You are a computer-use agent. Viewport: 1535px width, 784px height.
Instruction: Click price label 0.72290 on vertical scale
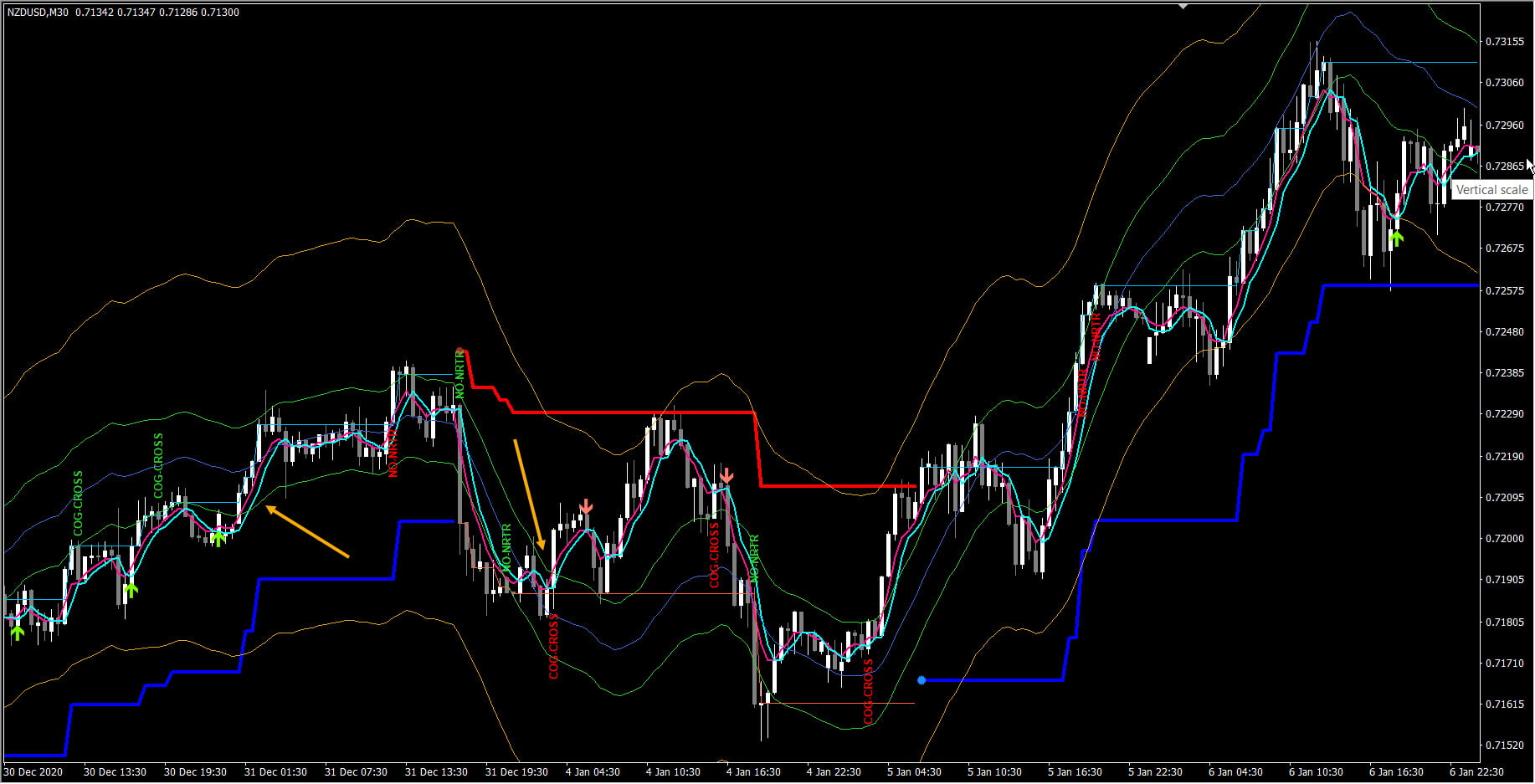pos(1505,414)
